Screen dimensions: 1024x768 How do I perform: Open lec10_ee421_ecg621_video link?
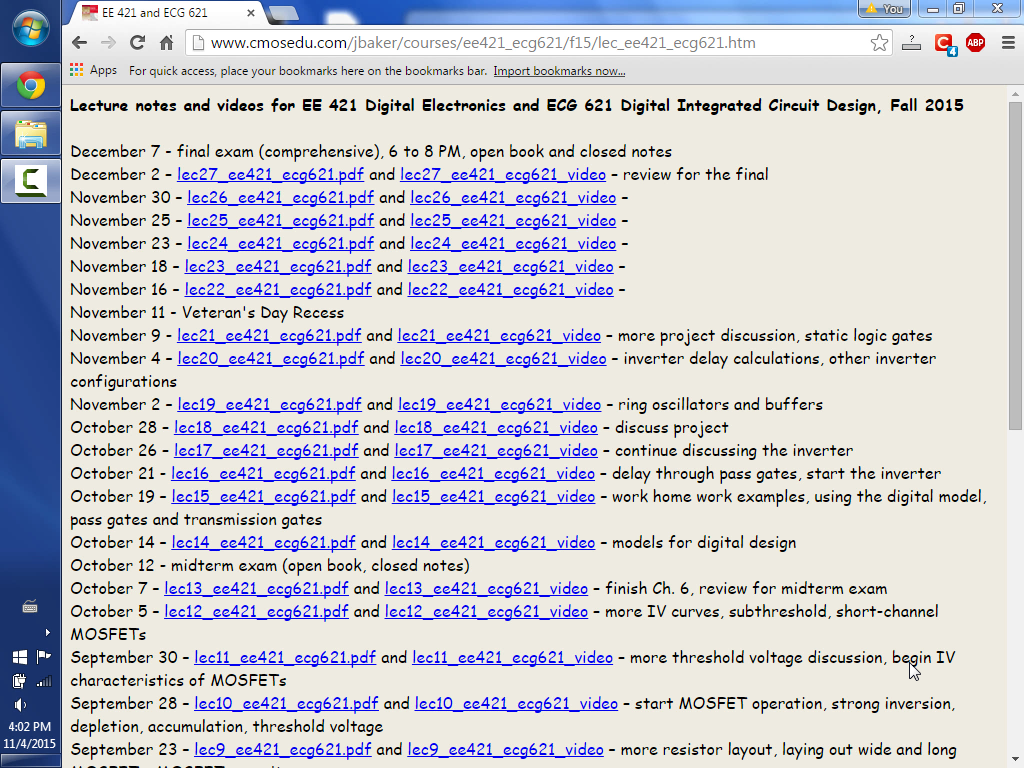pyautogui.click(x=516, y=703)
